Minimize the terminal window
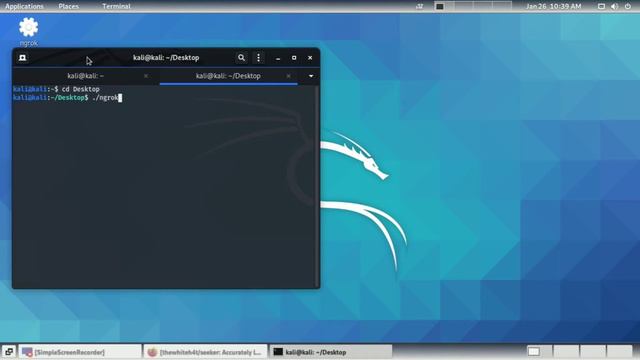This screenshot has width=640, height=360. point(278,58)
